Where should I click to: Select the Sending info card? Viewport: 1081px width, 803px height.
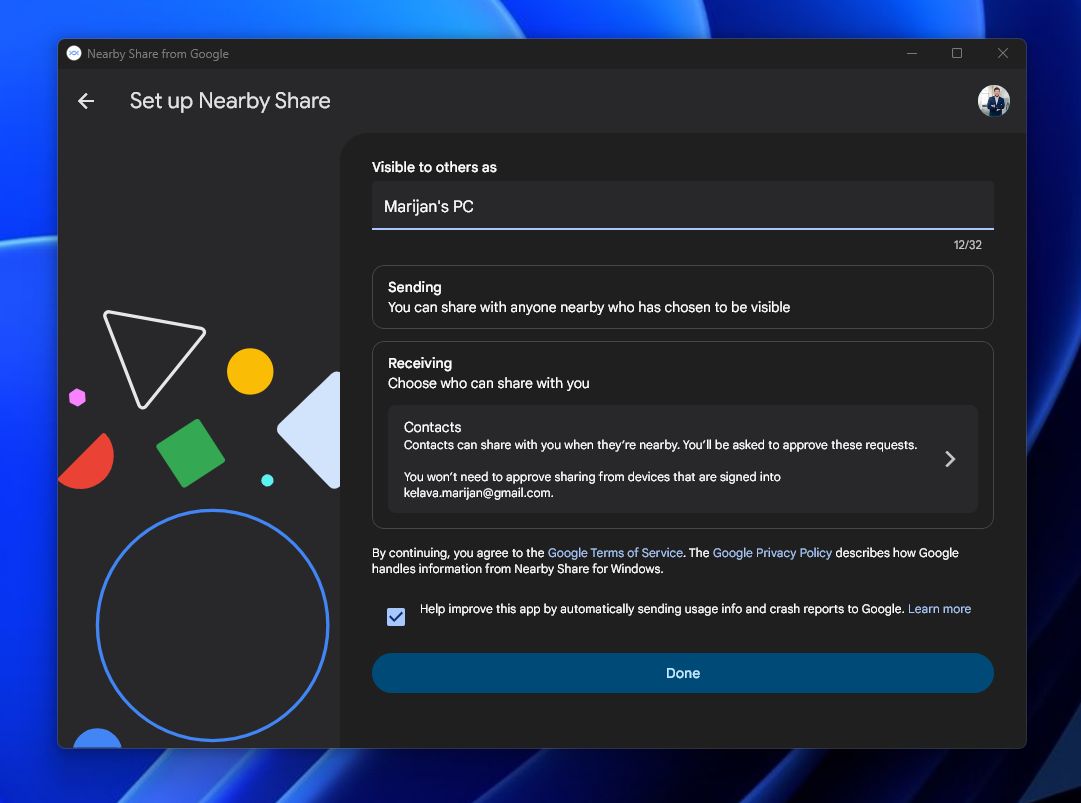point(683,297)
